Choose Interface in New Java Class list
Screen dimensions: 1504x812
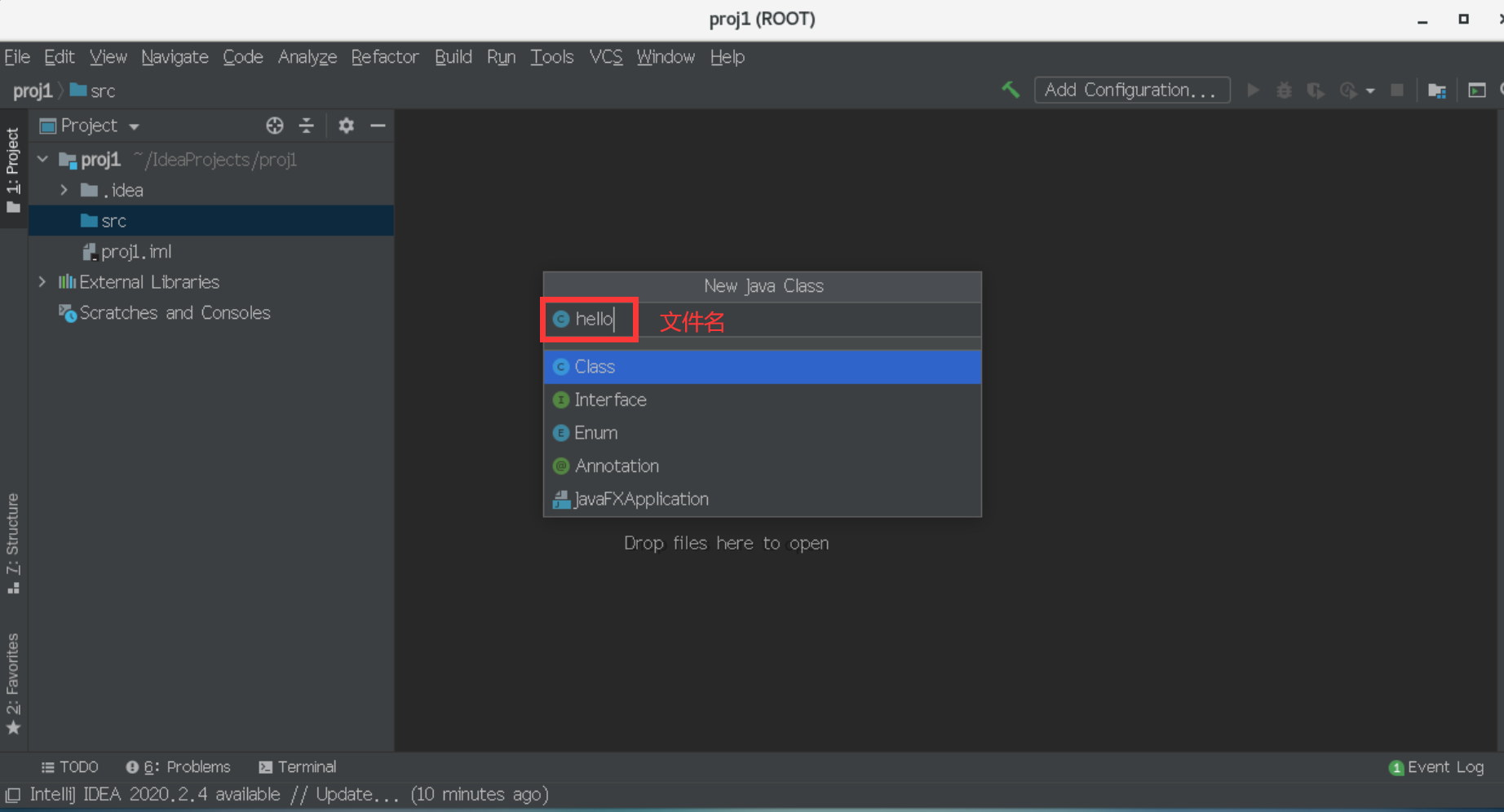[x=763, y=399]
